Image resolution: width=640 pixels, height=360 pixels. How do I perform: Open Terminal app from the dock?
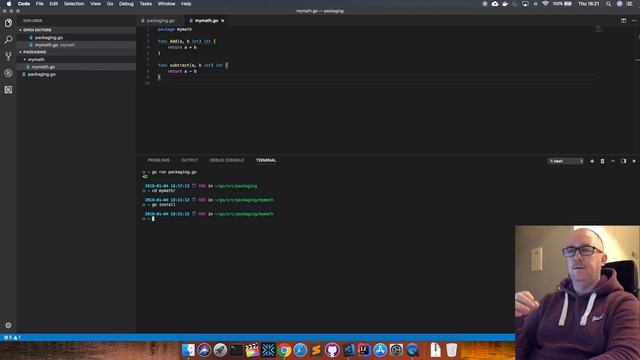coord(236,350)
